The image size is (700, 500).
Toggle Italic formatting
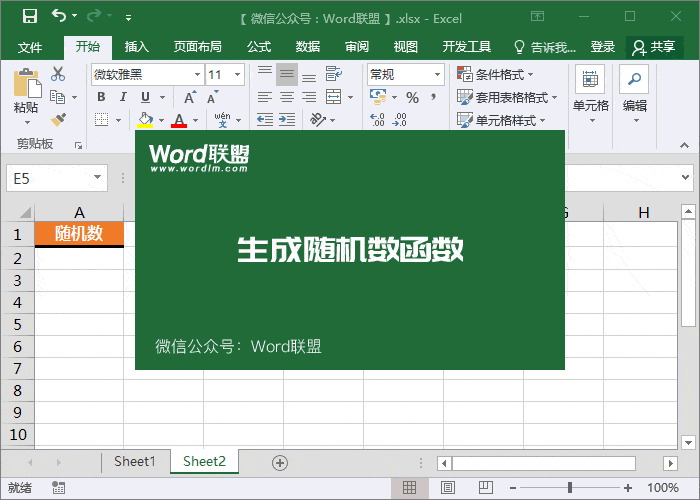123,97
